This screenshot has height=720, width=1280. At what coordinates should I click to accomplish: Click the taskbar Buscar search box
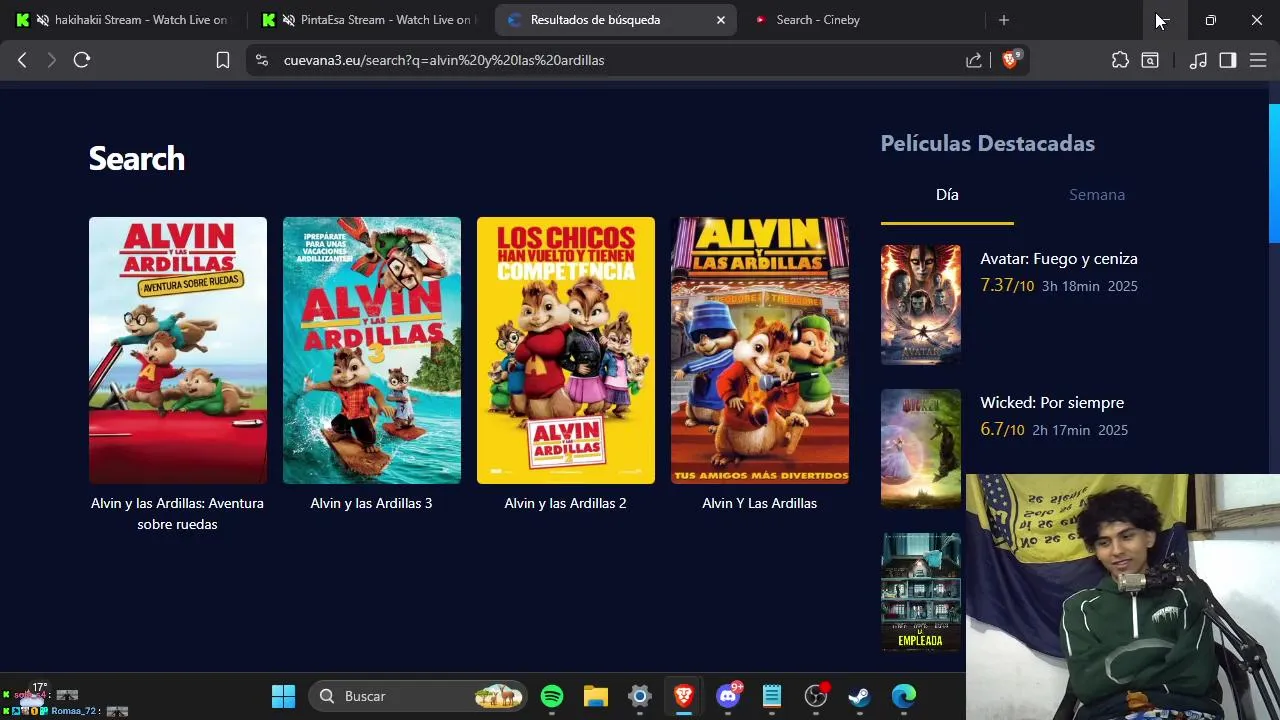[417, 696]
